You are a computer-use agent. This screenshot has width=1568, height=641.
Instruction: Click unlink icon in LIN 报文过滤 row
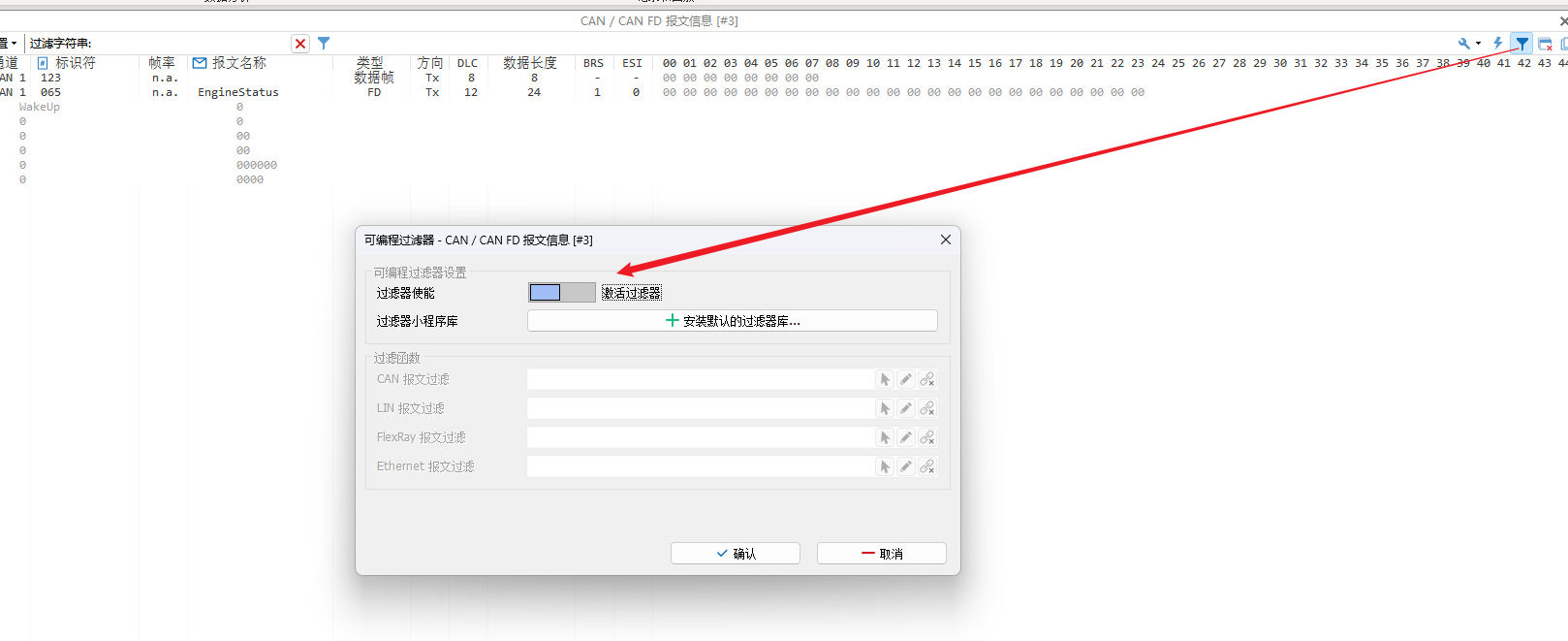pyautogui.click(x=927, y=408)
